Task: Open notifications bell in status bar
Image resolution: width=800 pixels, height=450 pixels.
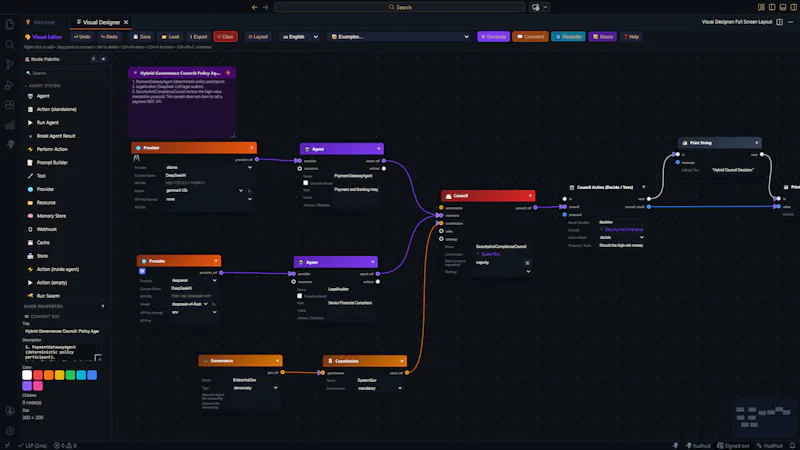Action: click(x=792, y=445)
